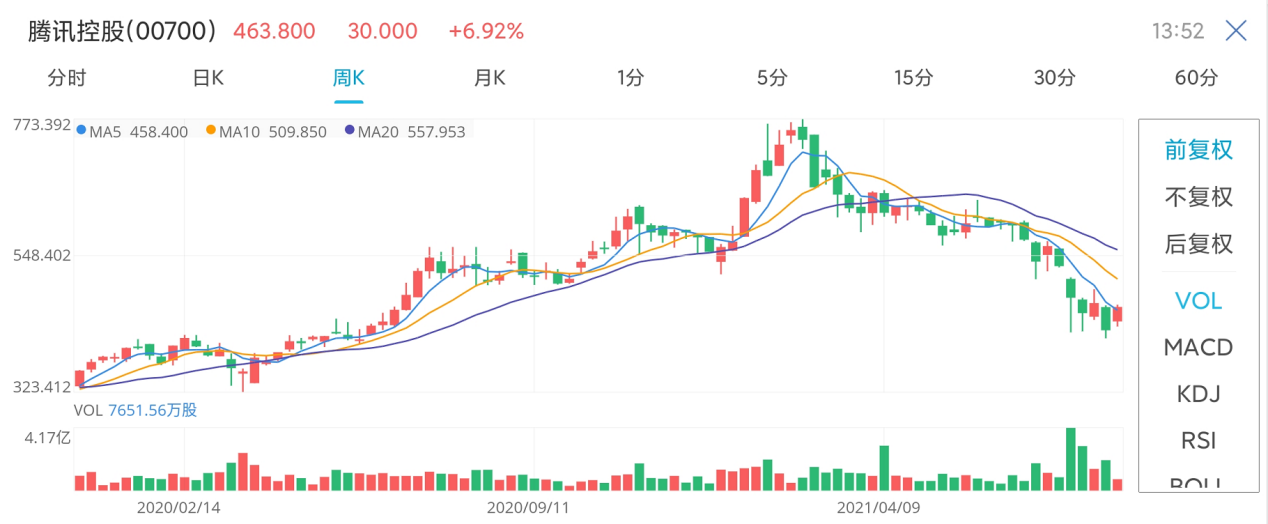Select 前复权 price adjustment option

[x=1198, y=150]
